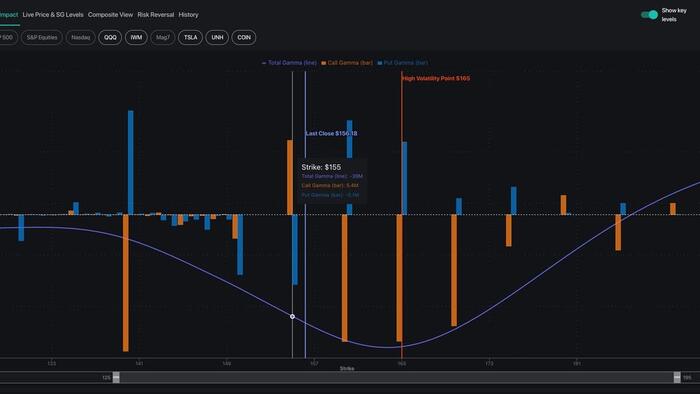Toggle Put Gamma (bar) legend entry
The width and height of the screenshot is (700, 394).
(x=403, y=63)
